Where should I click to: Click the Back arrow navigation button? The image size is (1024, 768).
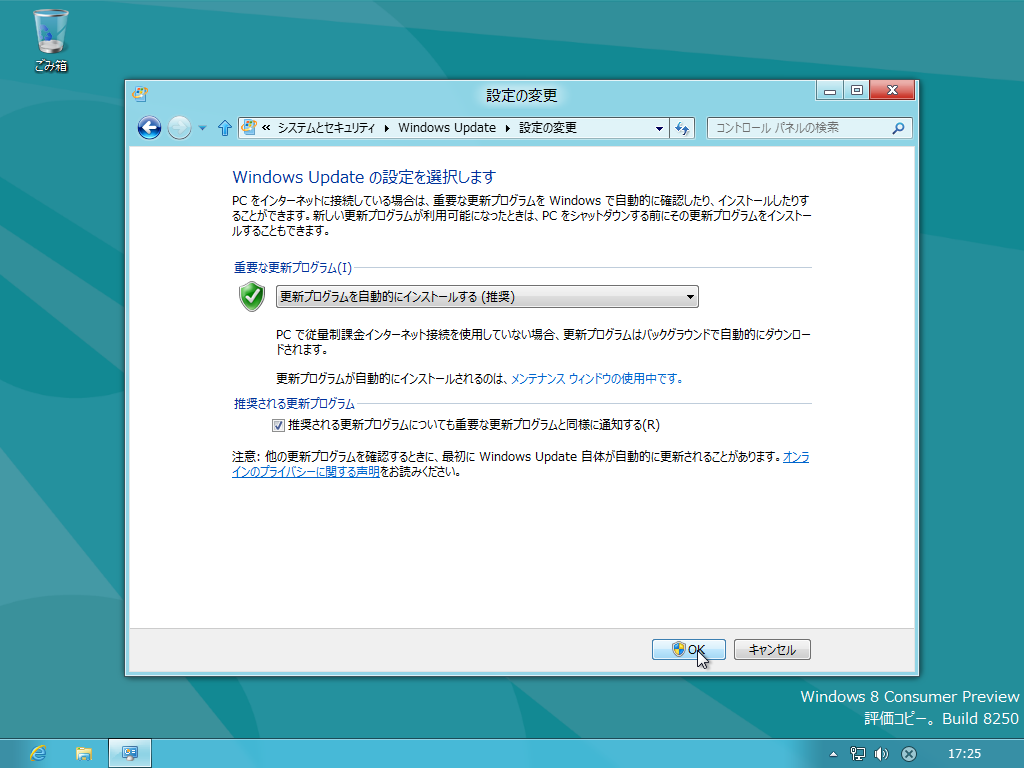point(150,128)
